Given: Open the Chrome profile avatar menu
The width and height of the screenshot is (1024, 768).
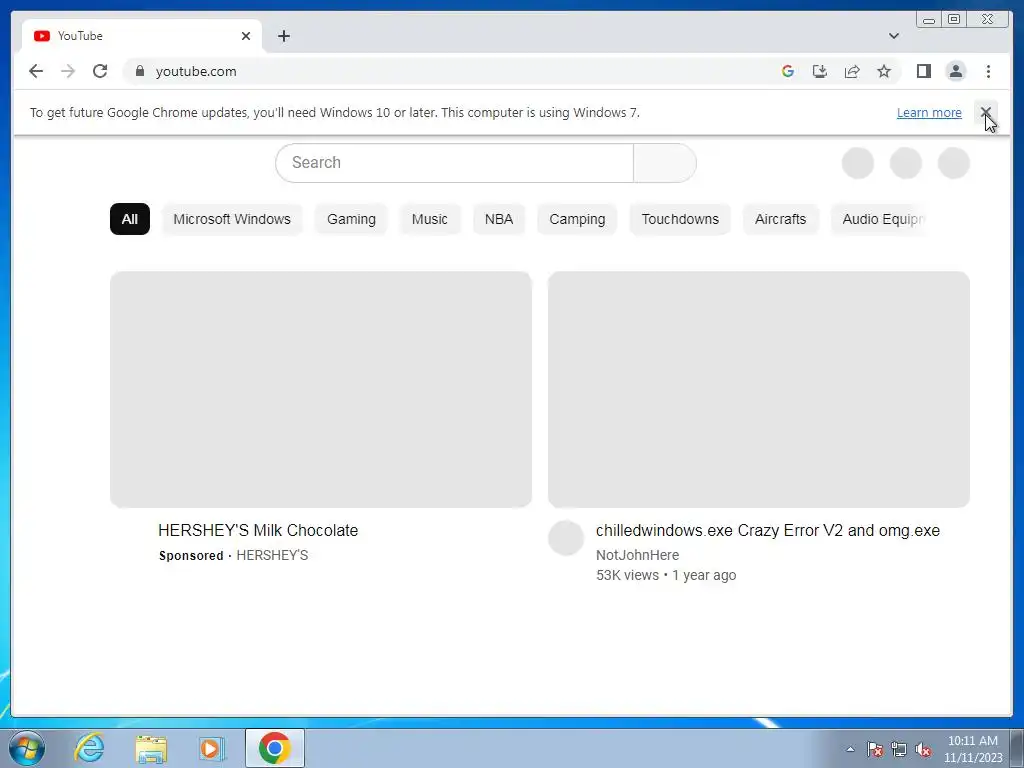Looking at the screenshot, I should (955, 71).
